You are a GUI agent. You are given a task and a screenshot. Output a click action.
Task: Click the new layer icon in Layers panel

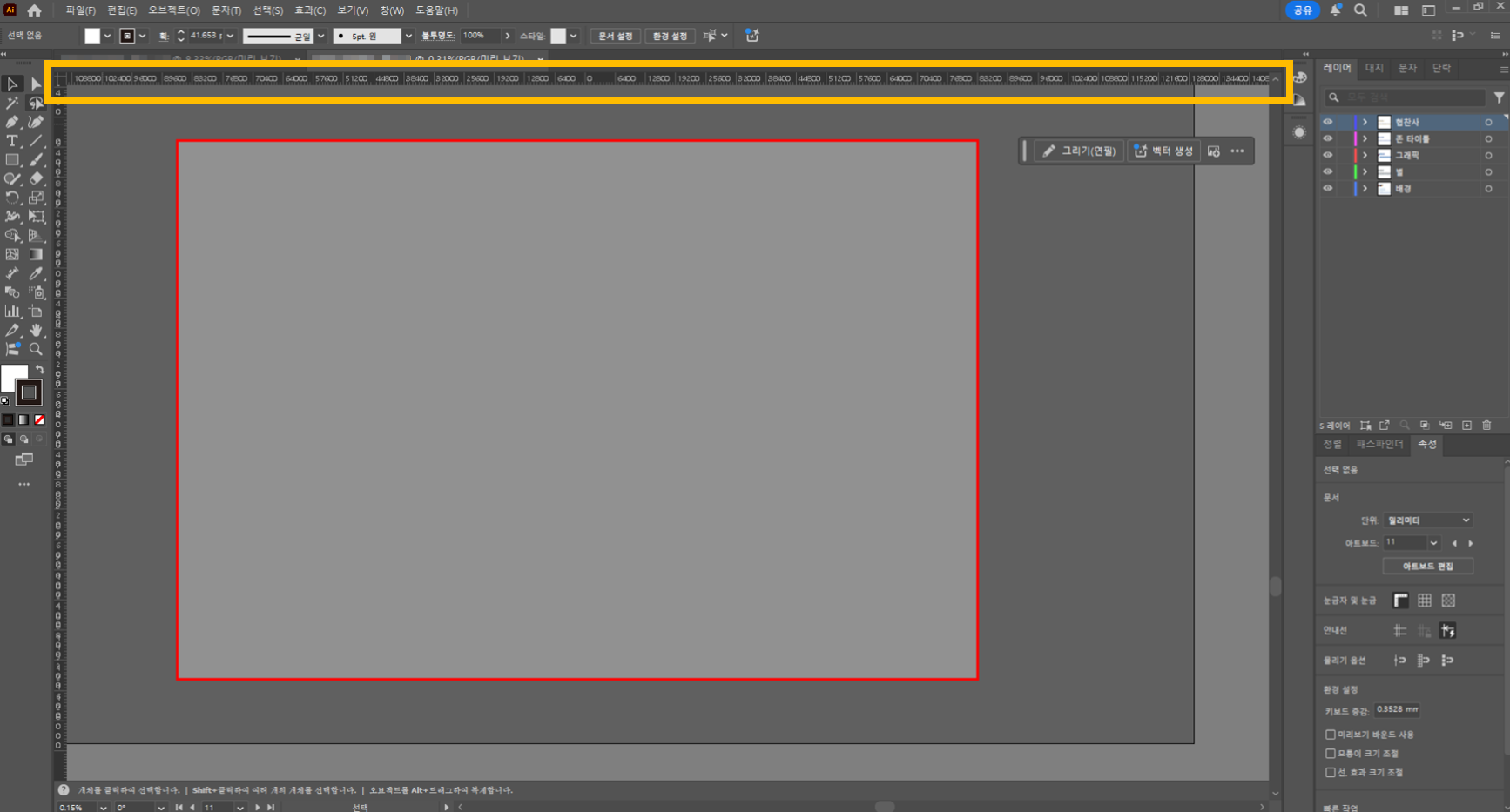pyautogui.click(x=1466, y=425)
